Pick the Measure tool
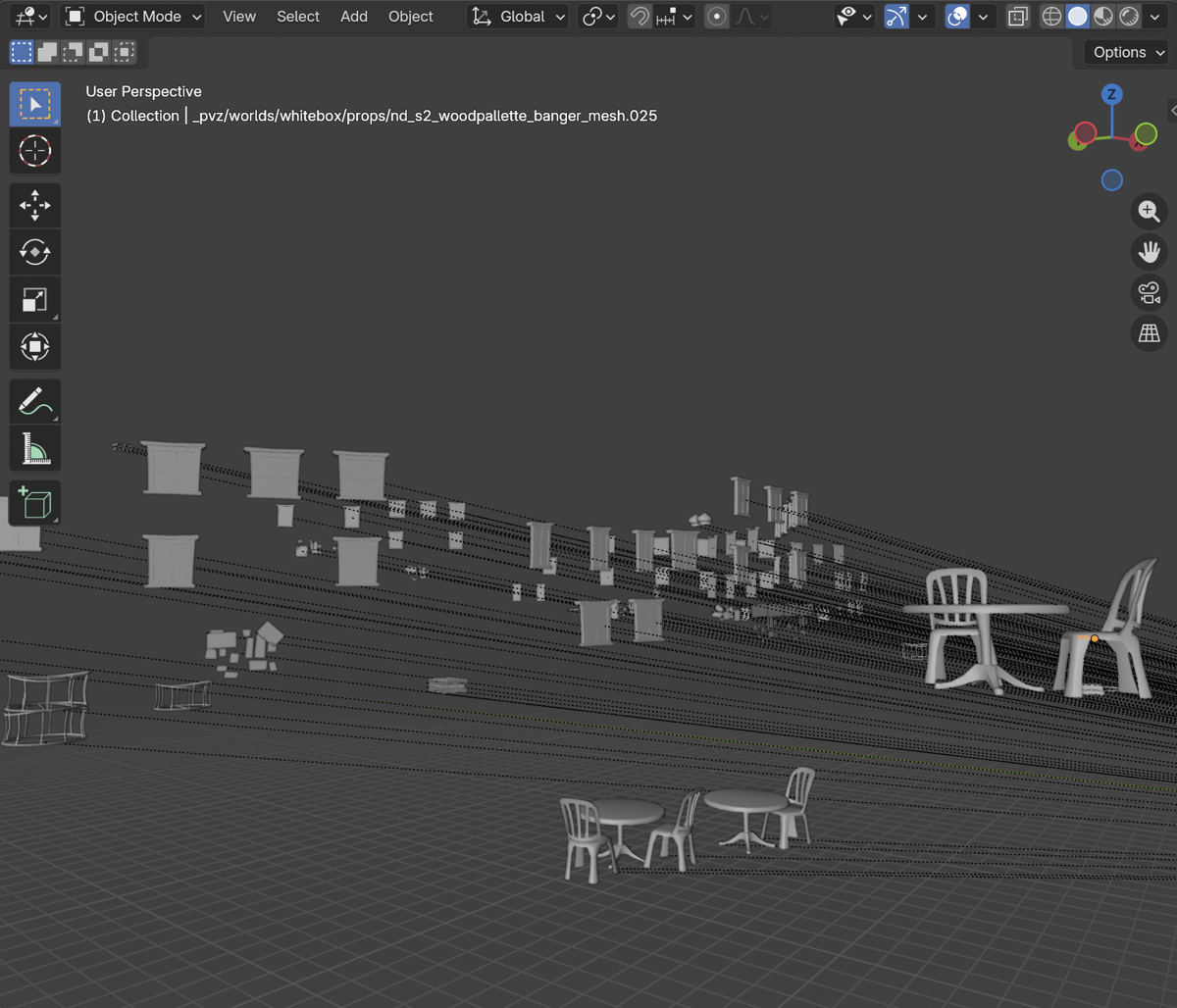The width and height of the screenshot is (1177, 1008). pyautogui.click(x=35, y=449)
